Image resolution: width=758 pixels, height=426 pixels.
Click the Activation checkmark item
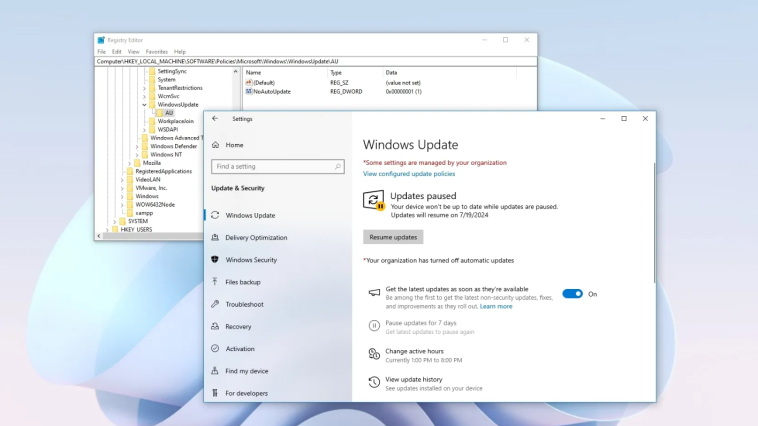point(240,349)
